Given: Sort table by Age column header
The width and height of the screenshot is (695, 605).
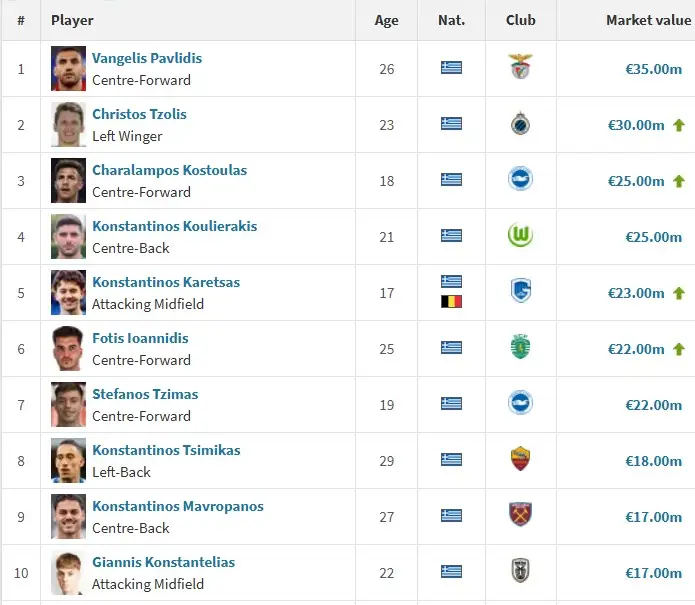Looking at the screenshot, I should (x=386, y=20).
